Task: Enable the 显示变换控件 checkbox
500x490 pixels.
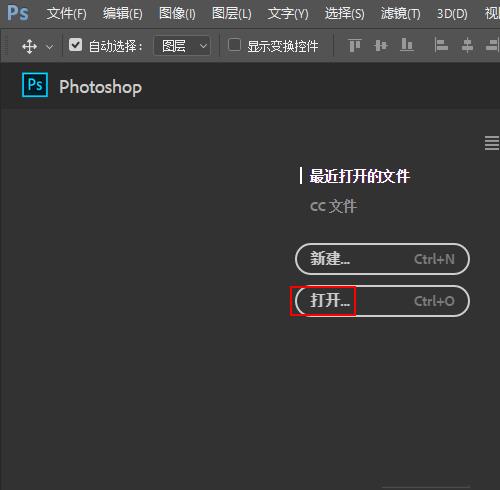Action: click(234, 45)
